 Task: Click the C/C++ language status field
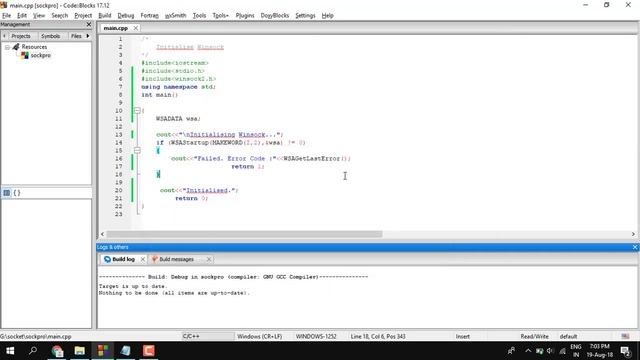point(191,336)
